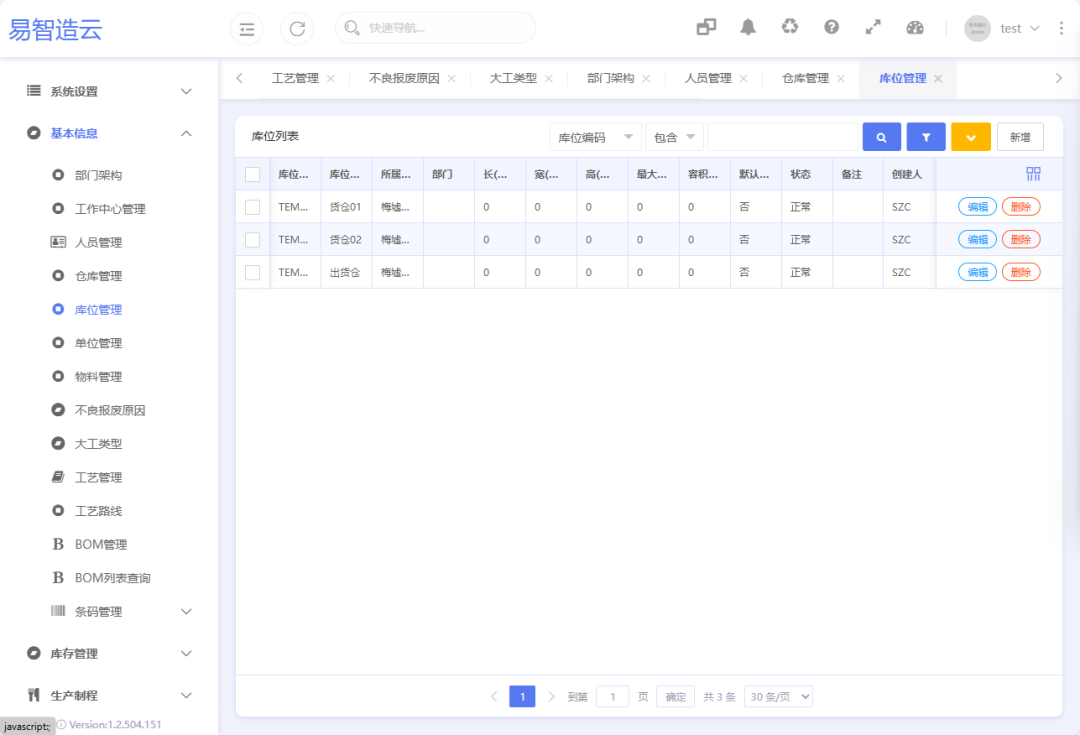Screen dimensions: 1080x735
Task: Open the 库位编码 field dropdown
Action: pyautogui.click(x=595, y=137)
